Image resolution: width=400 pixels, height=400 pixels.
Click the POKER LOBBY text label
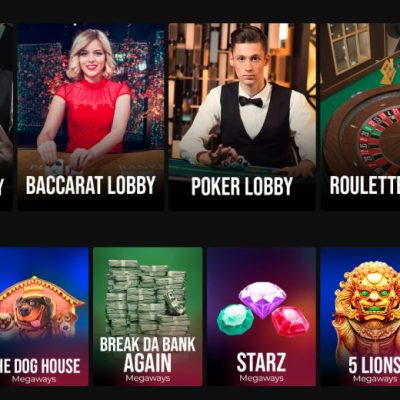coord(242,186)
